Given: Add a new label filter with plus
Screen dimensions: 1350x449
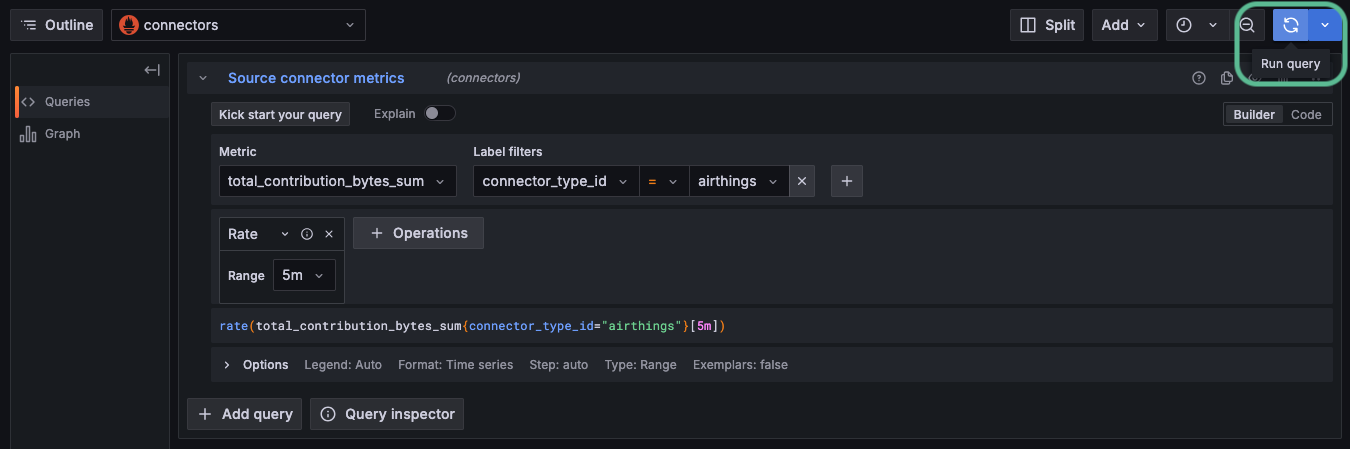Looking at the screenshot, I should 847,181.
